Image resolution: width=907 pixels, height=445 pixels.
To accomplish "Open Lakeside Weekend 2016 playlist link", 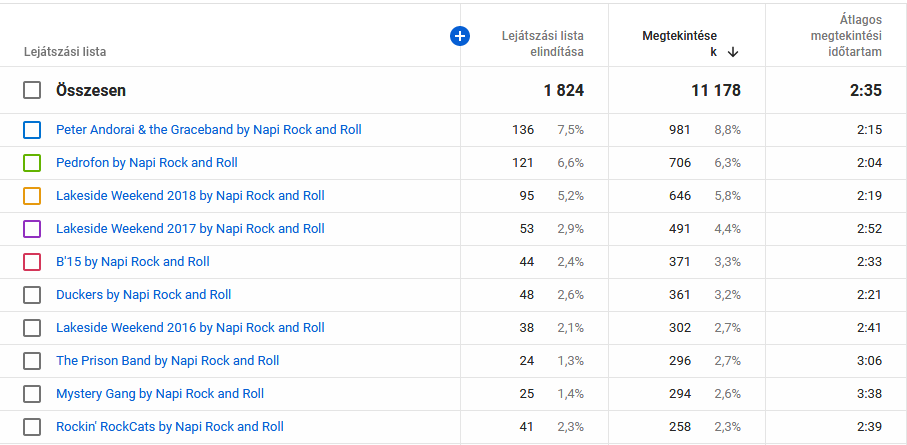I will tap(190, 328).
